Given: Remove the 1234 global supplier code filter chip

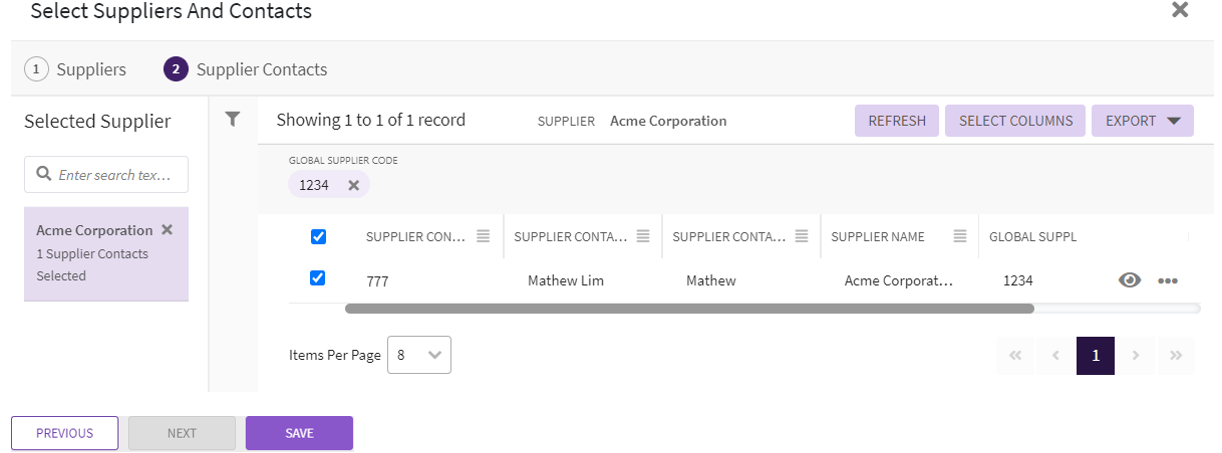Looking at the screenshot, I should [353, 185].
